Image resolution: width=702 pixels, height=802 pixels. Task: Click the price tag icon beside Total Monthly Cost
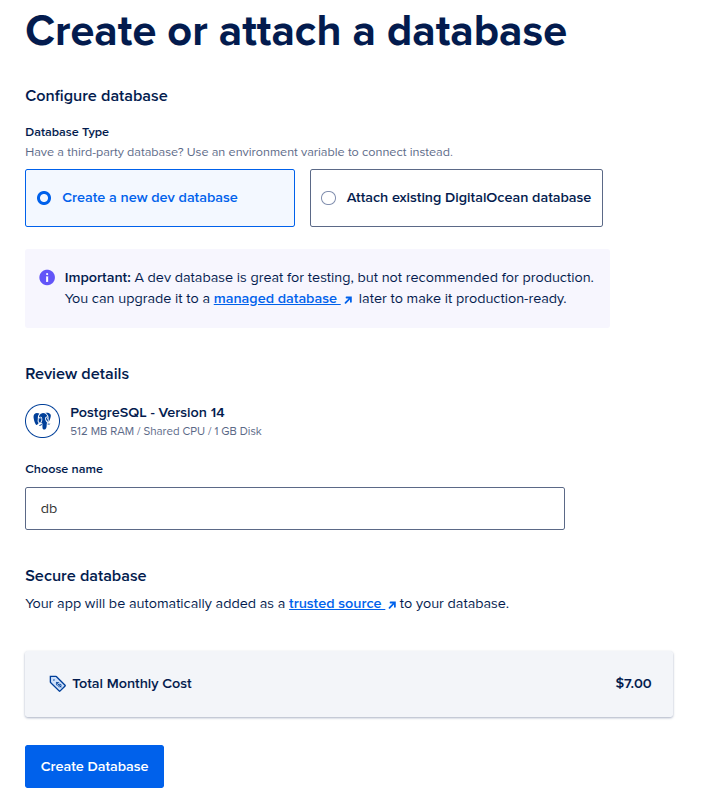click(57, 684)
